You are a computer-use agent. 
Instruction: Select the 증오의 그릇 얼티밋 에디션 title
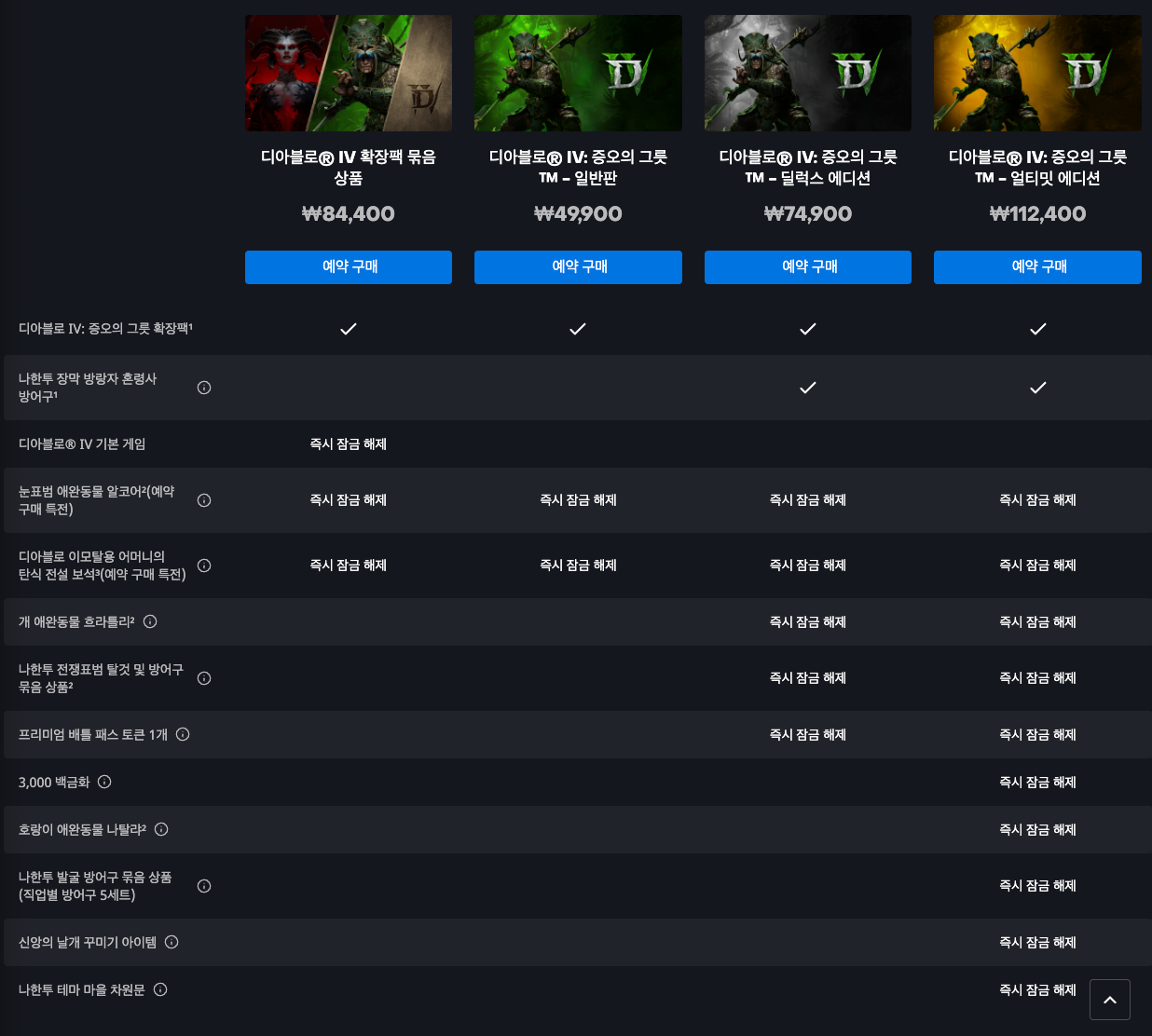point(1037,168)
